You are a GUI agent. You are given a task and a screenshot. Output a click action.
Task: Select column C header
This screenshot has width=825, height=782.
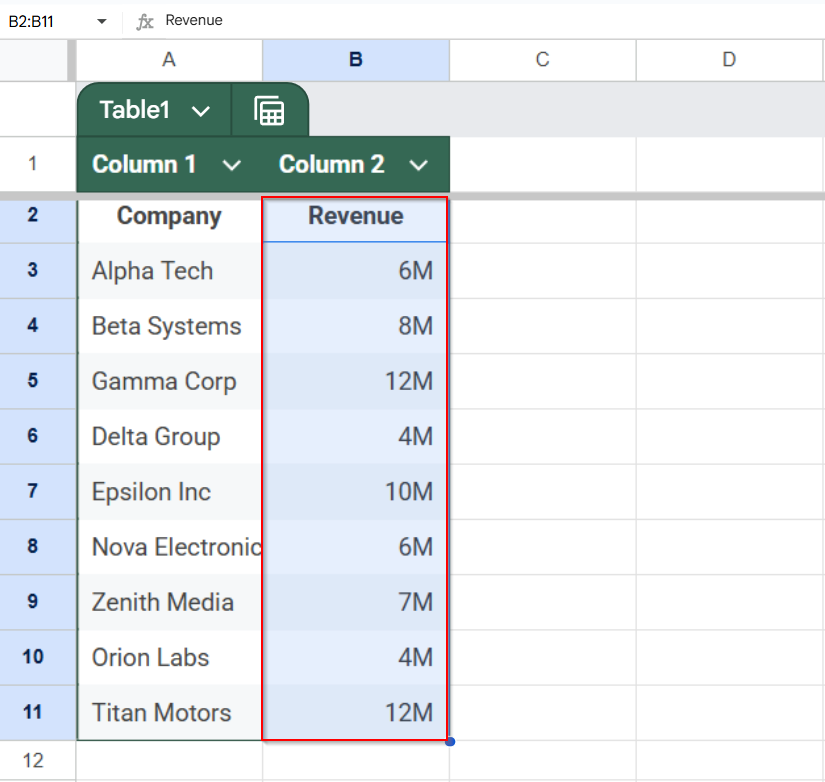[x=542, y=60]
